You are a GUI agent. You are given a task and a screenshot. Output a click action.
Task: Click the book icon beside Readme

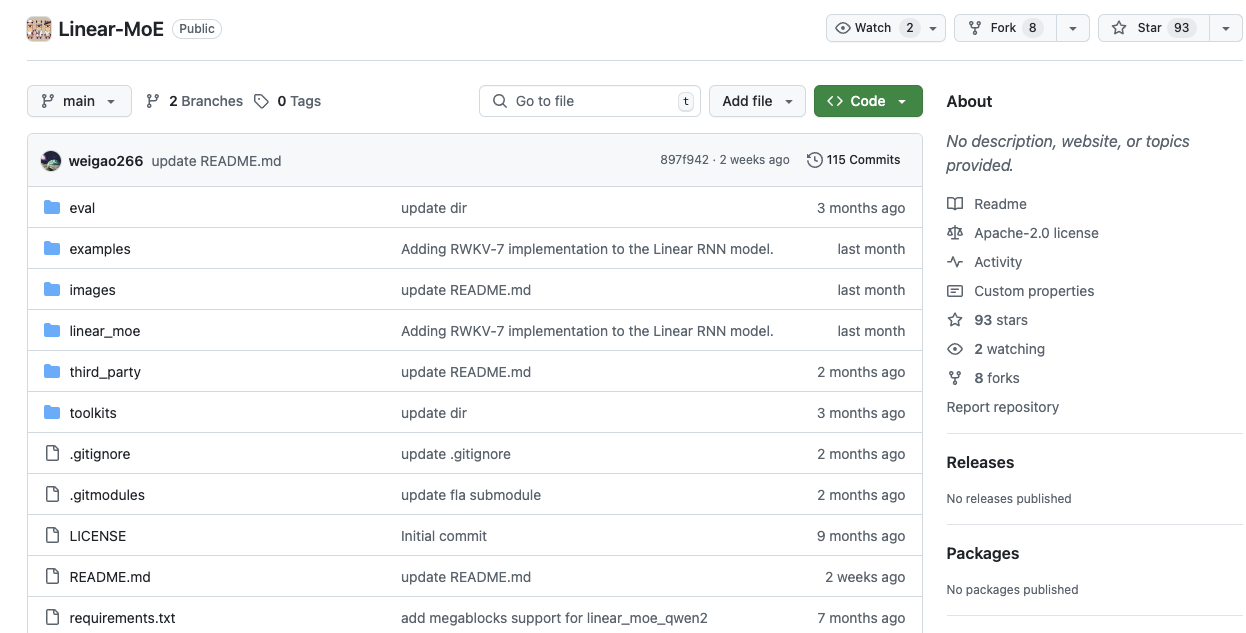point(955,204)
